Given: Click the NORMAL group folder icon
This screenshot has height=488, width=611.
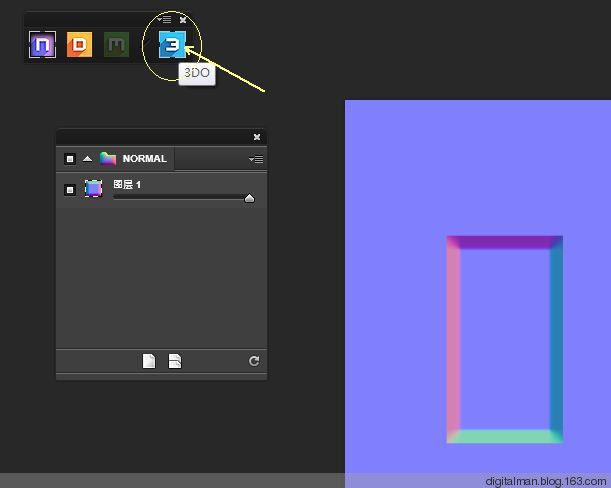Looking at the screenshot, I should coord(108,159).
